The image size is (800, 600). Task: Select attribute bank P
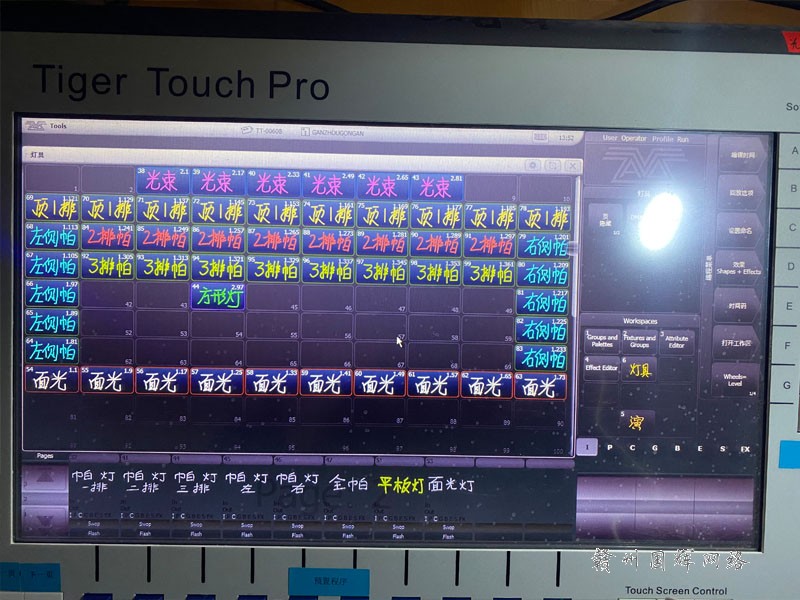pos(610,447)
